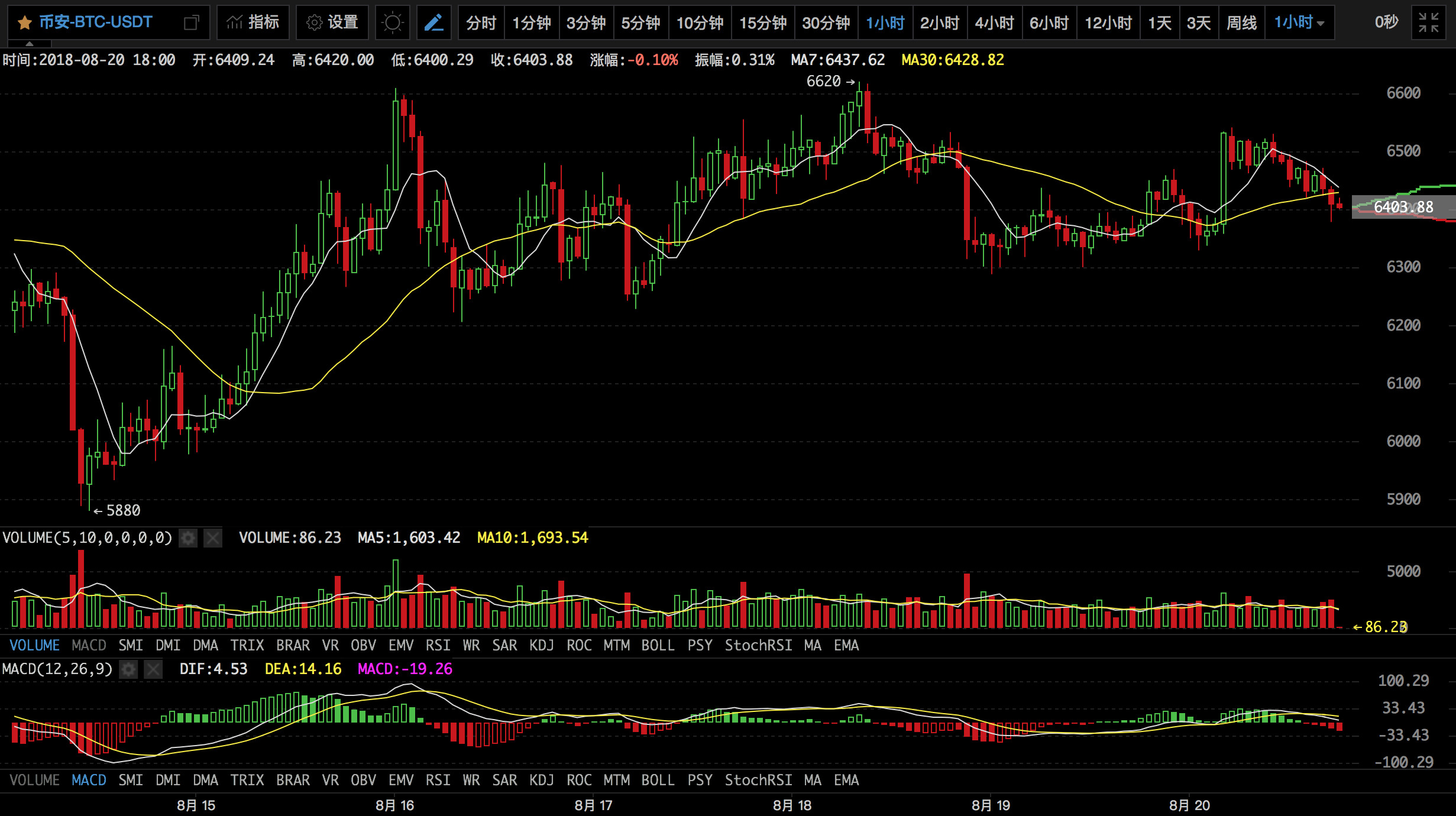Image resolution: width=1456 pixels, height=816 pixels.
Task: Click the 0秒 refresh countdown
Action: (x=1386, y=22)
